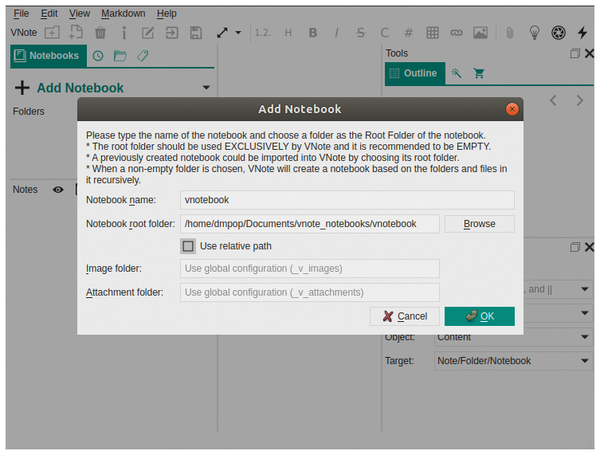Open the Cart tab in Tools
Viewport: 600px width, 455px height.
(x=479, y=73)
